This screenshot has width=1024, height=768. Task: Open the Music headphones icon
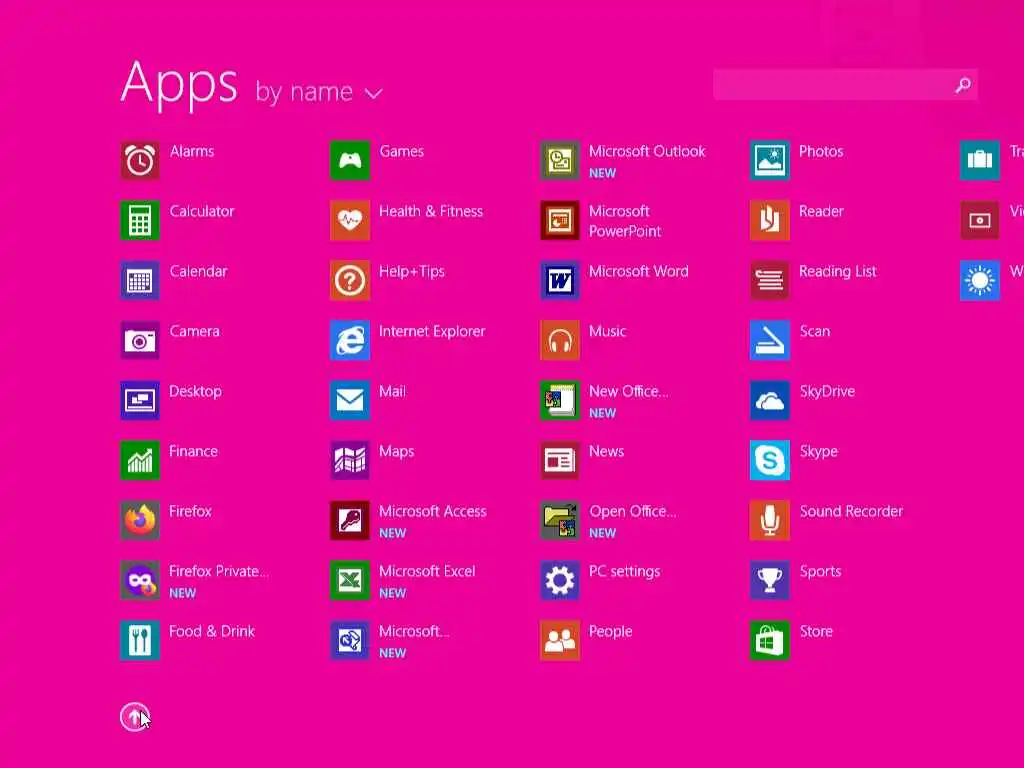(560, 340)
